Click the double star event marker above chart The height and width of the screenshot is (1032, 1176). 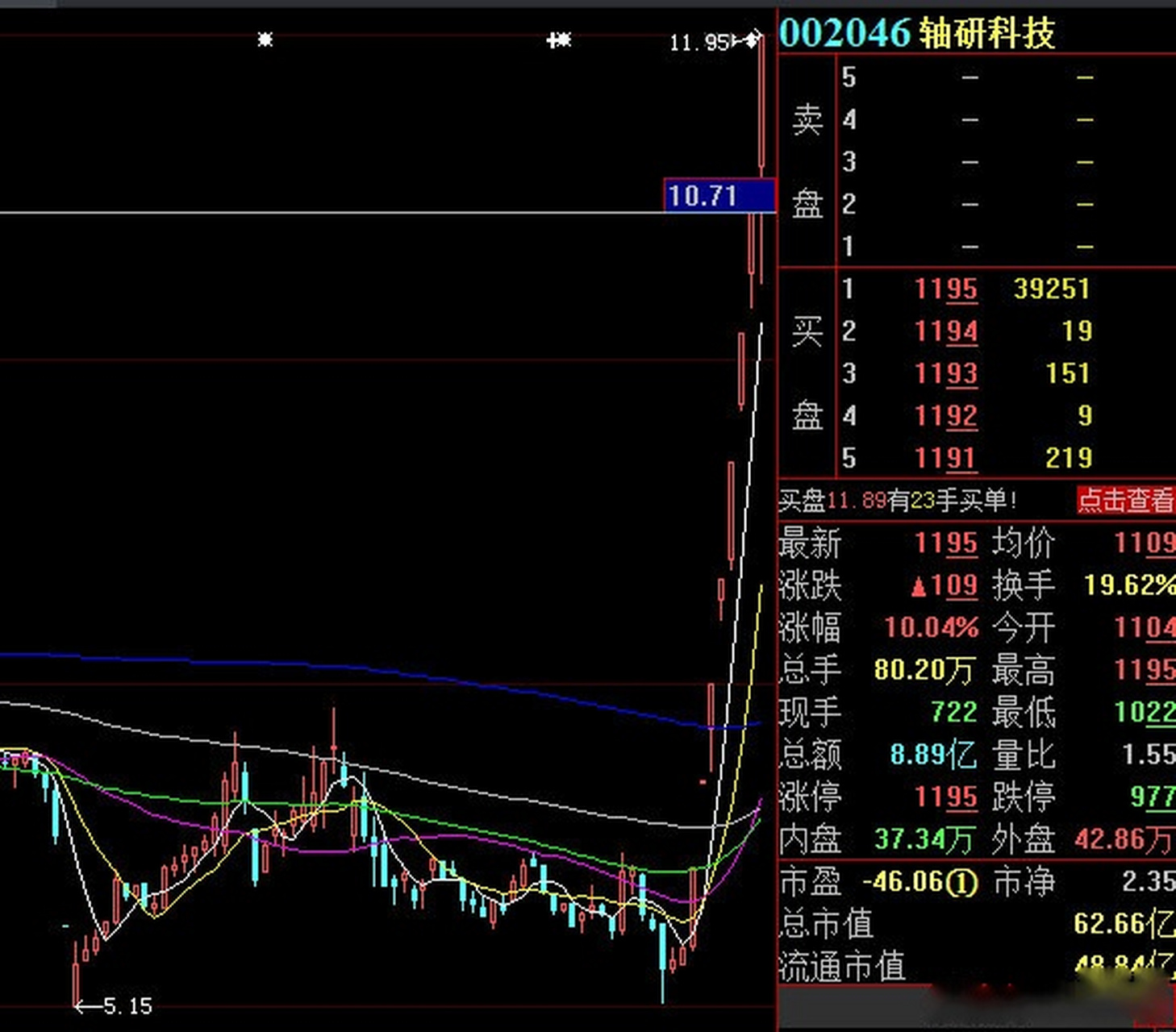(x=559, y=39)
